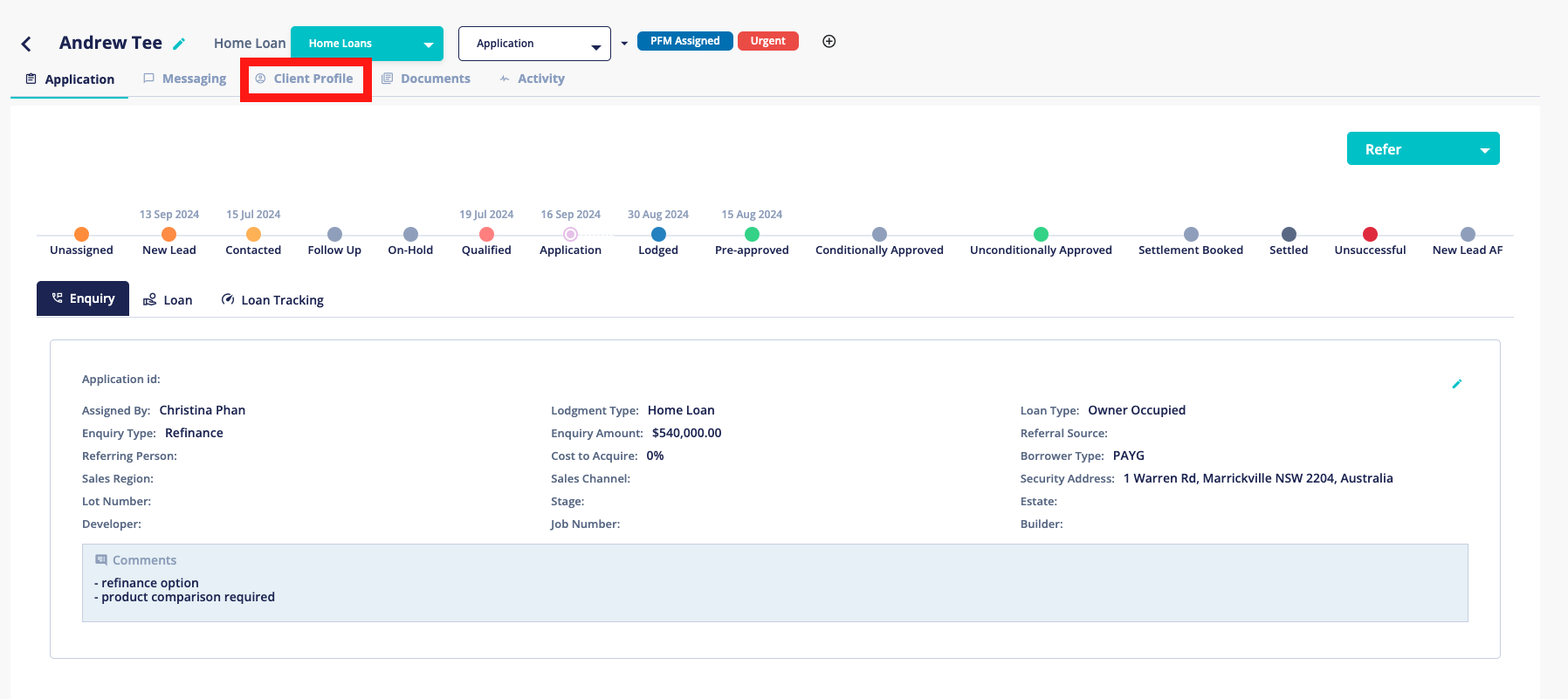Click assigned by name Christina Phan
This screenshot has height=699, width=1568.
pyautogui.click(x=203, y=410)
